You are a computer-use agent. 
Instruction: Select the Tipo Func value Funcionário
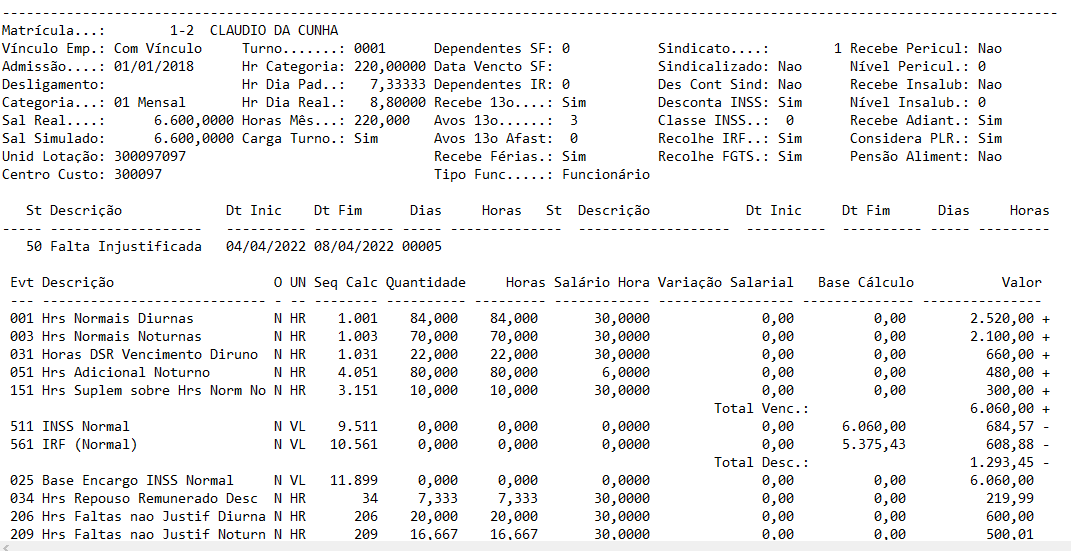(x=607, y=174)
